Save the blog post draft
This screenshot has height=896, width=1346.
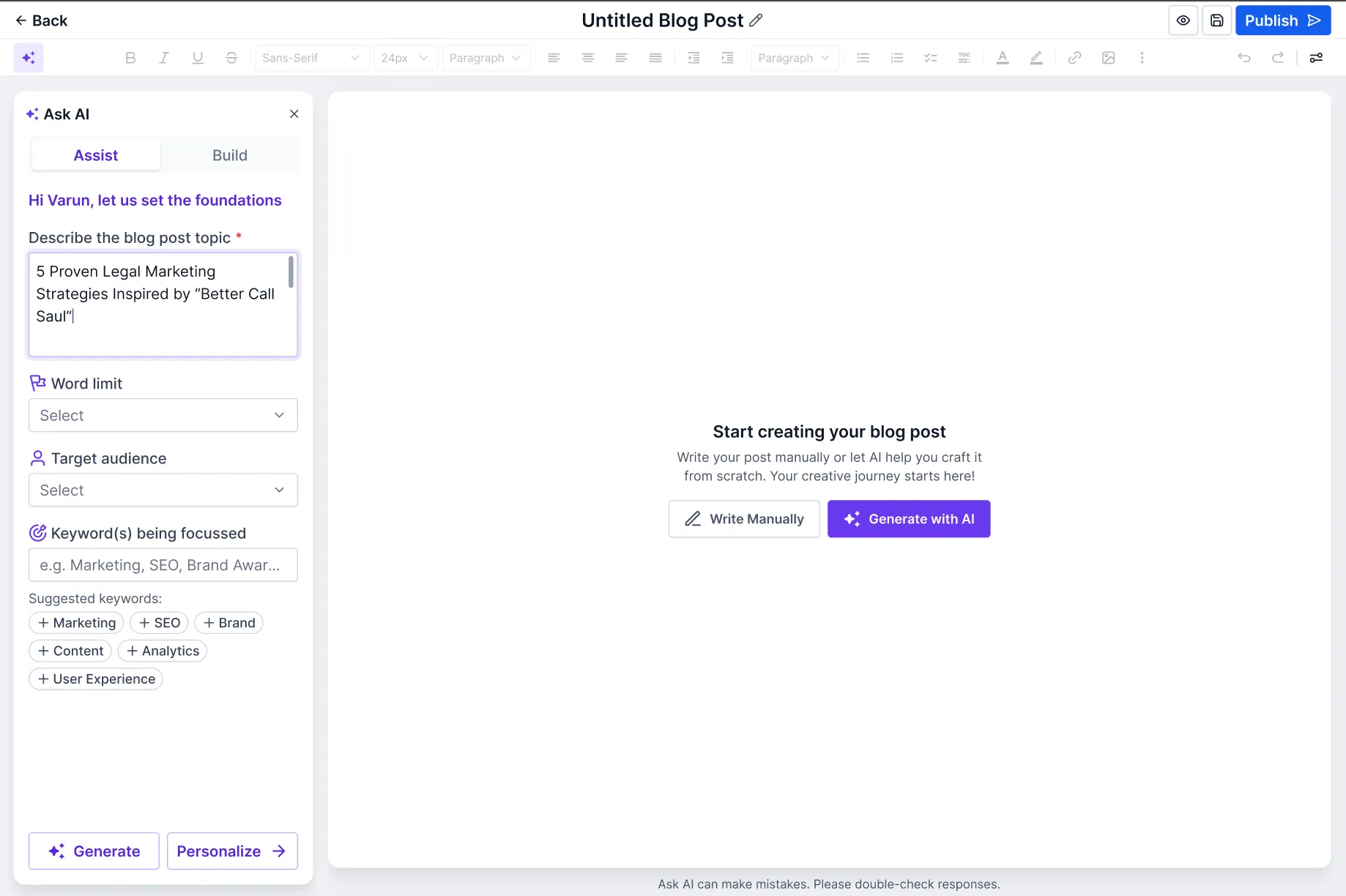pos(1216,20)
